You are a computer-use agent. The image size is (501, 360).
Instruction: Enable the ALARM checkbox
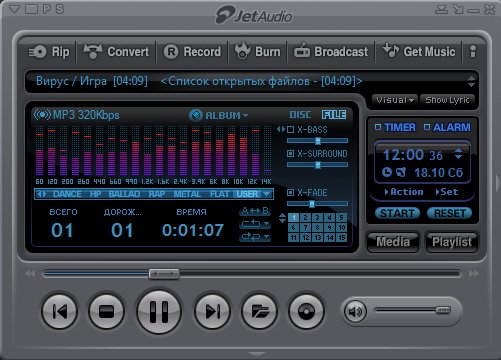[427, 127]
